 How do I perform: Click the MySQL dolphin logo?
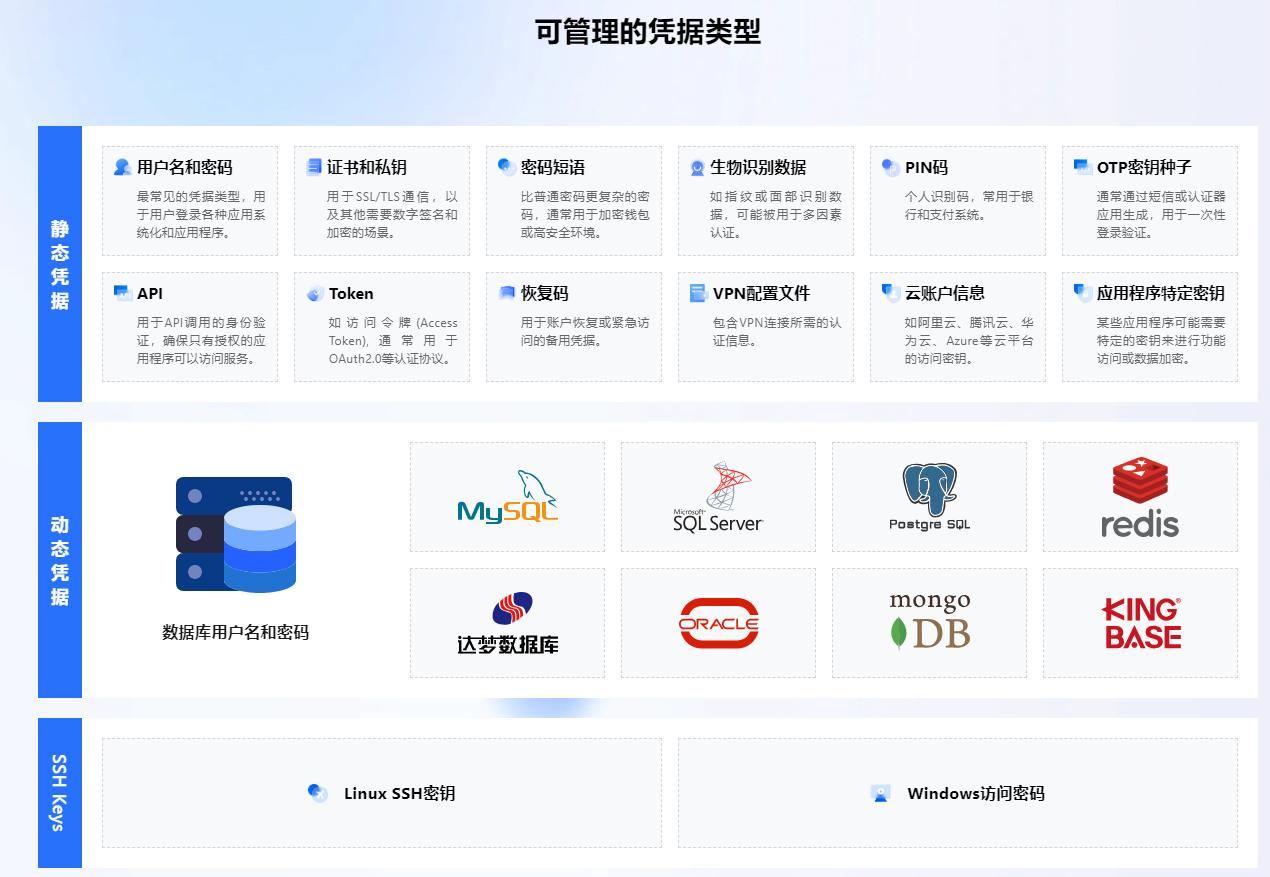507,497
